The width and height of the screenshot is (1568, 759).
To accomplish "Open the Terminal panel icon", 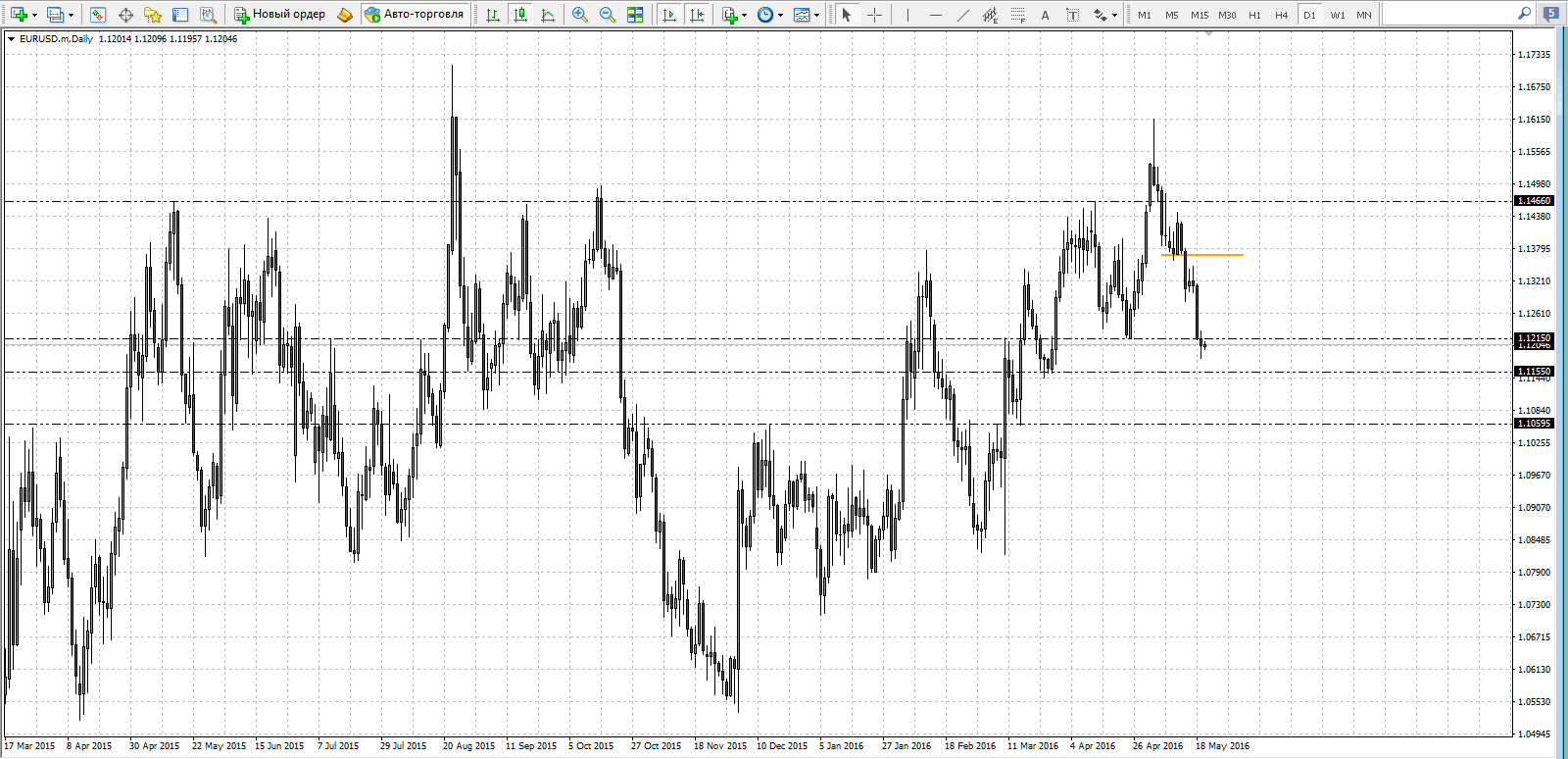I will tap(180, 15).
